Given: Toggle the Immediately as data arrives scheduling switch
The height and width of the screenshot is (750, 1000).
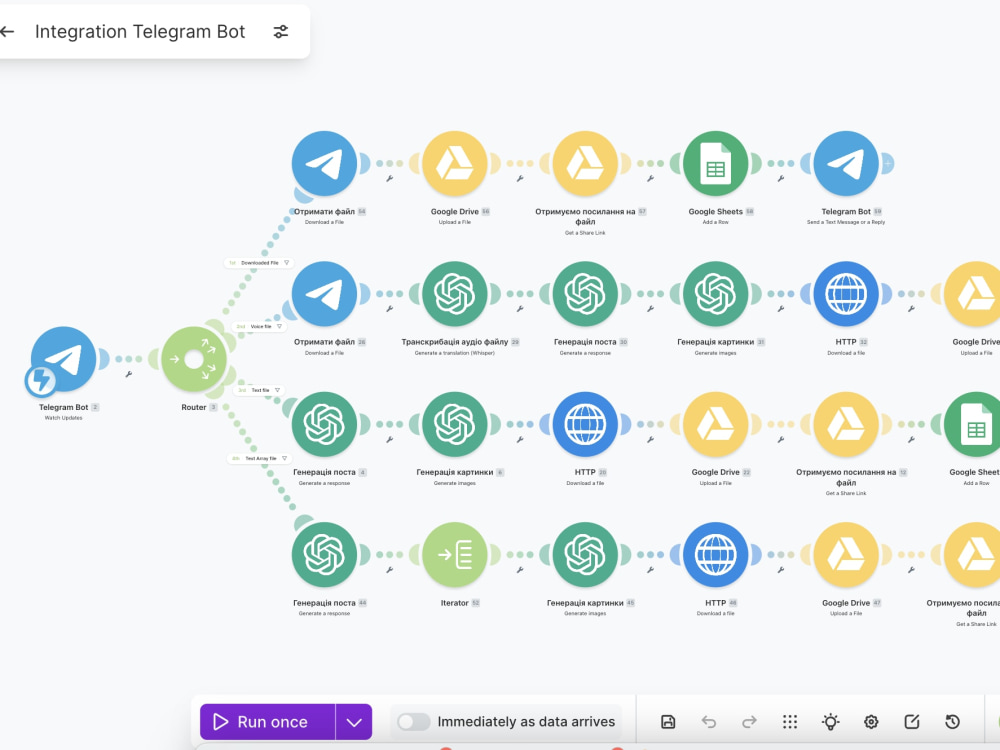Looking at the screenshot, I should pos(413,722).
